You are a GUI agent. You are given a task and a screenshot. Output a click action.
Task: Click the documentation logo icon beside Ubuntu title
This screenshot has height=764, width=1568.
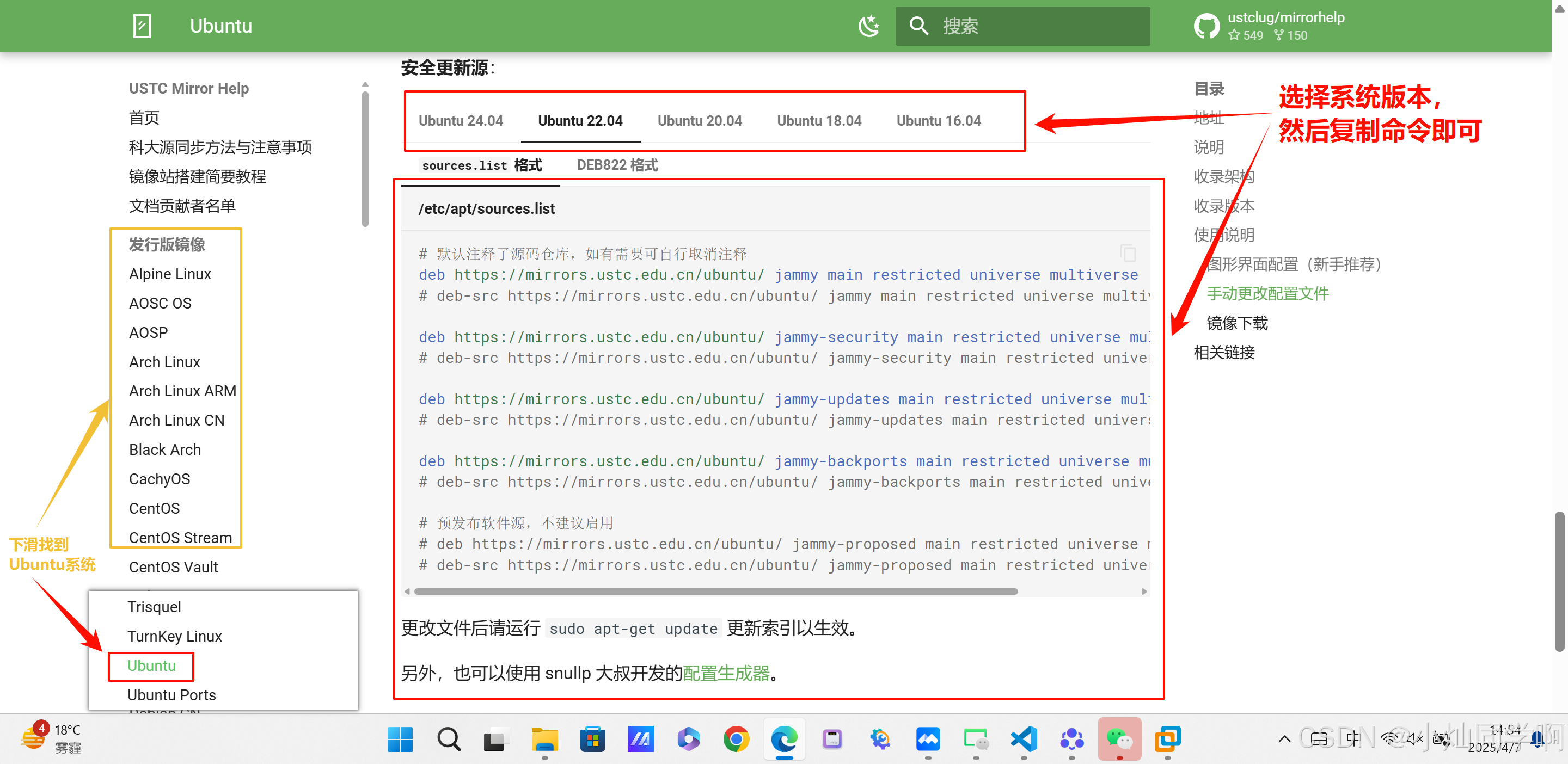pyautogui.click(x=142, y=26)
